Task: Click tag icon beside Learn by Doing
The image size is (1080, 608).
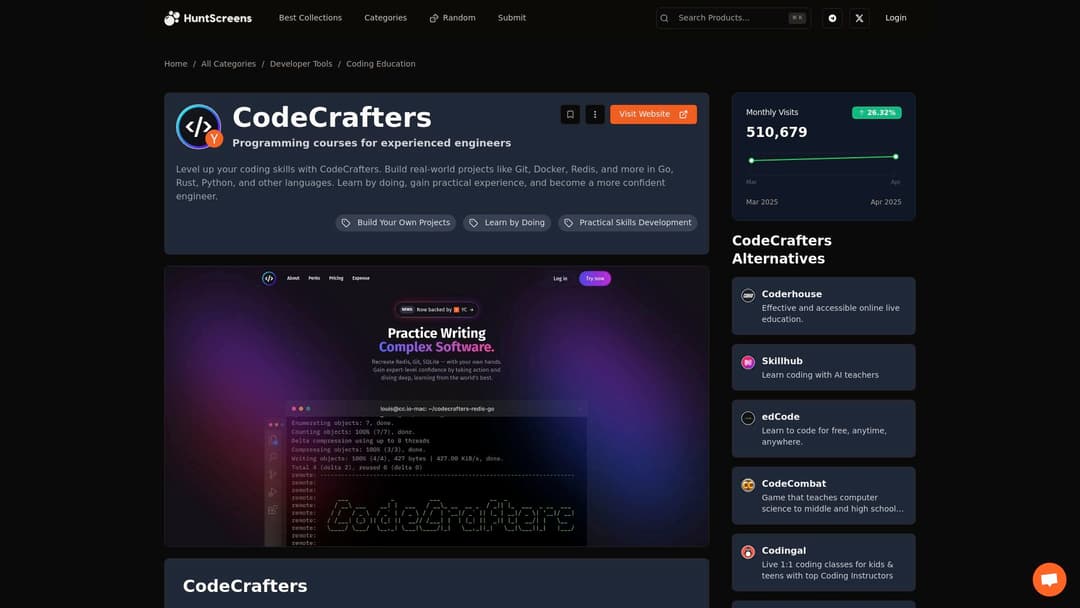Action: point(473,223)
